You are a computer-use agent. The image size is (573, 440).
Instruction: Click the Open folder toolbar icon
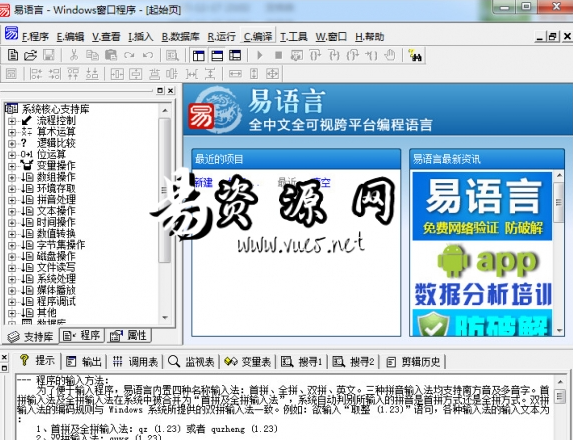coord(31,55)
